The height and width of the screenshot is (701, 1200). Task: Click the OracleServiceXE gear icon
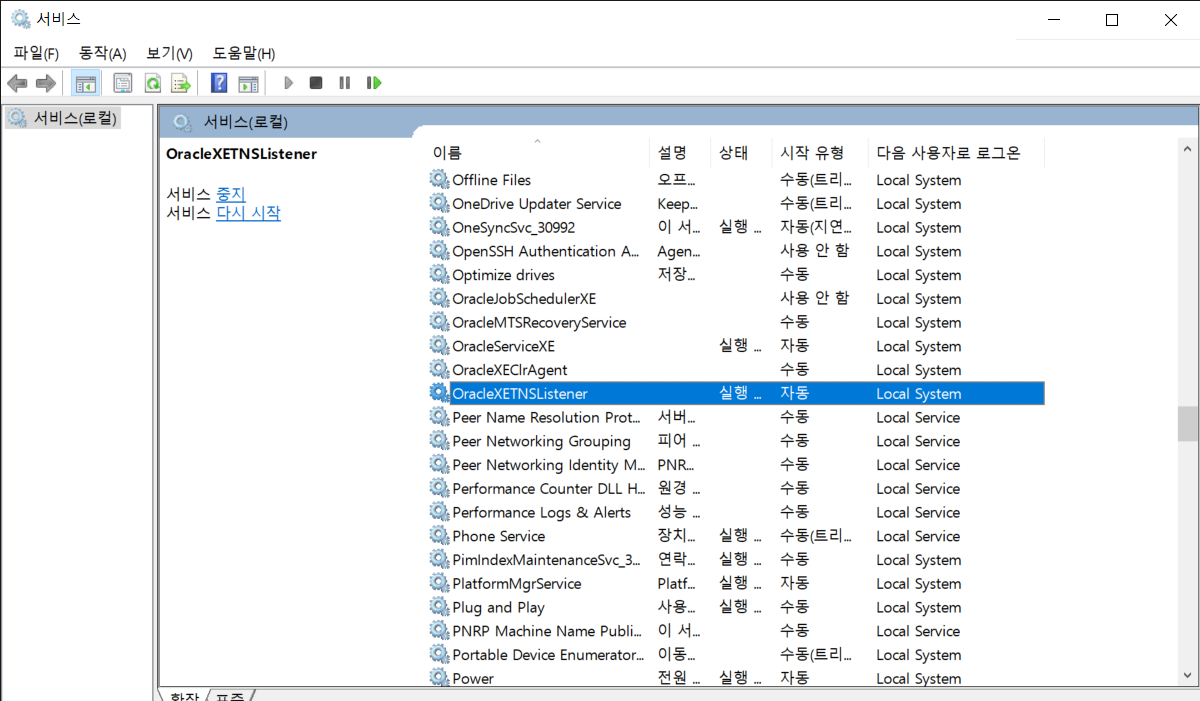point(439,346)
